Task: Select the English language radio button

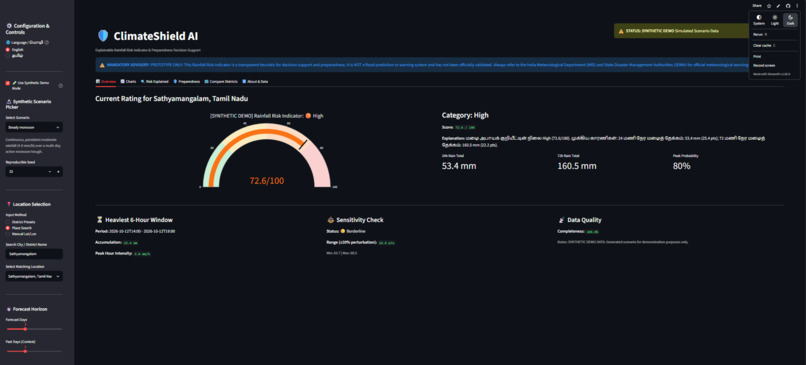Action: (x=8, y=50)
